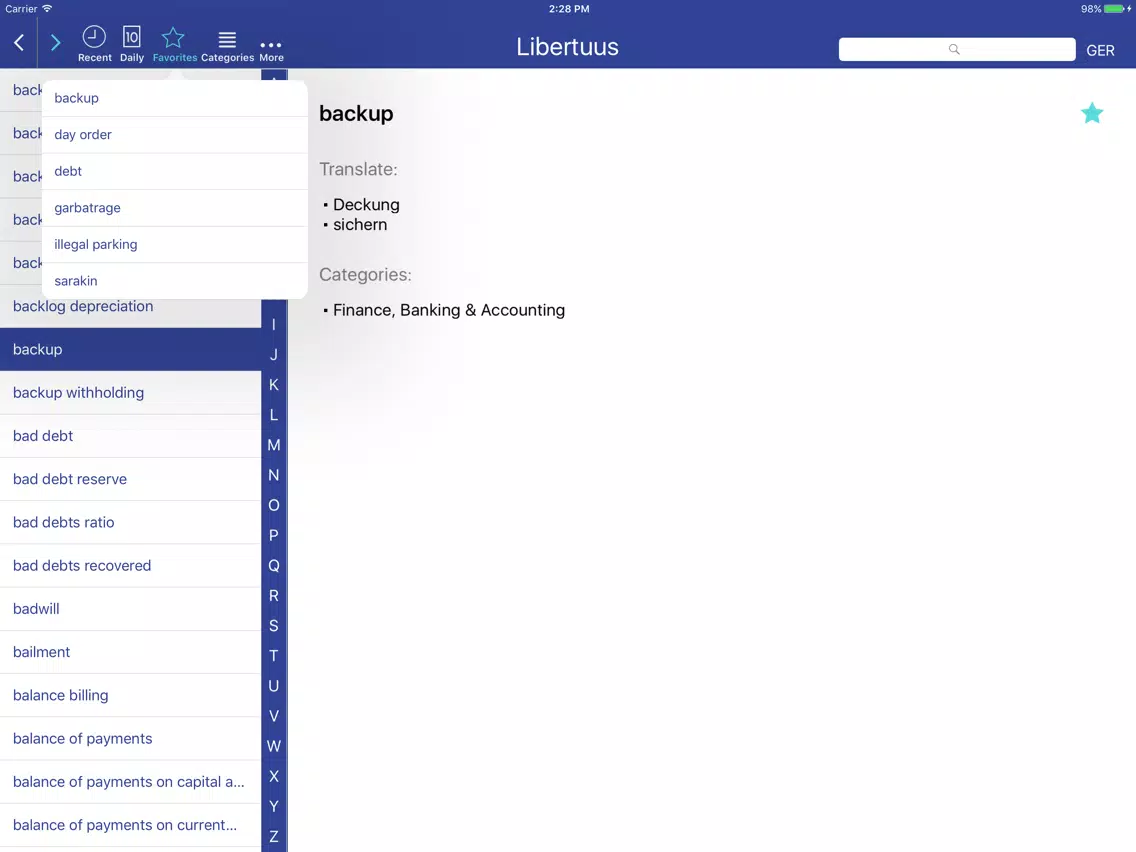This screenshot has width=1136, height=852.
Task: Jump to letter Y in index
Action: click(274, 806)
